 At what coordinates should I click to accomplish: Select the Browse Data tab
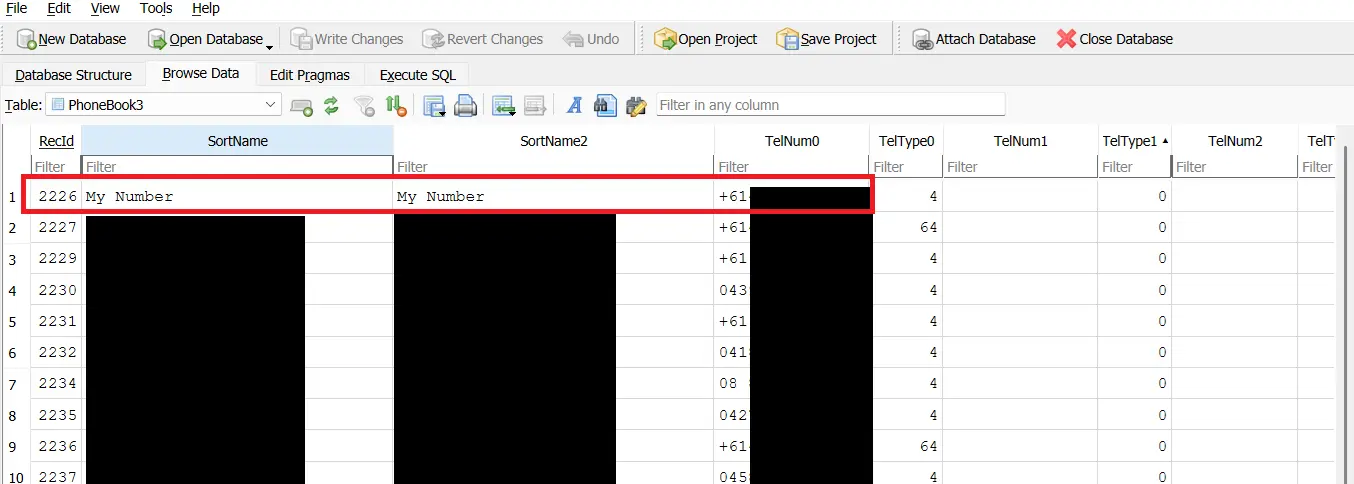(201, 74)
